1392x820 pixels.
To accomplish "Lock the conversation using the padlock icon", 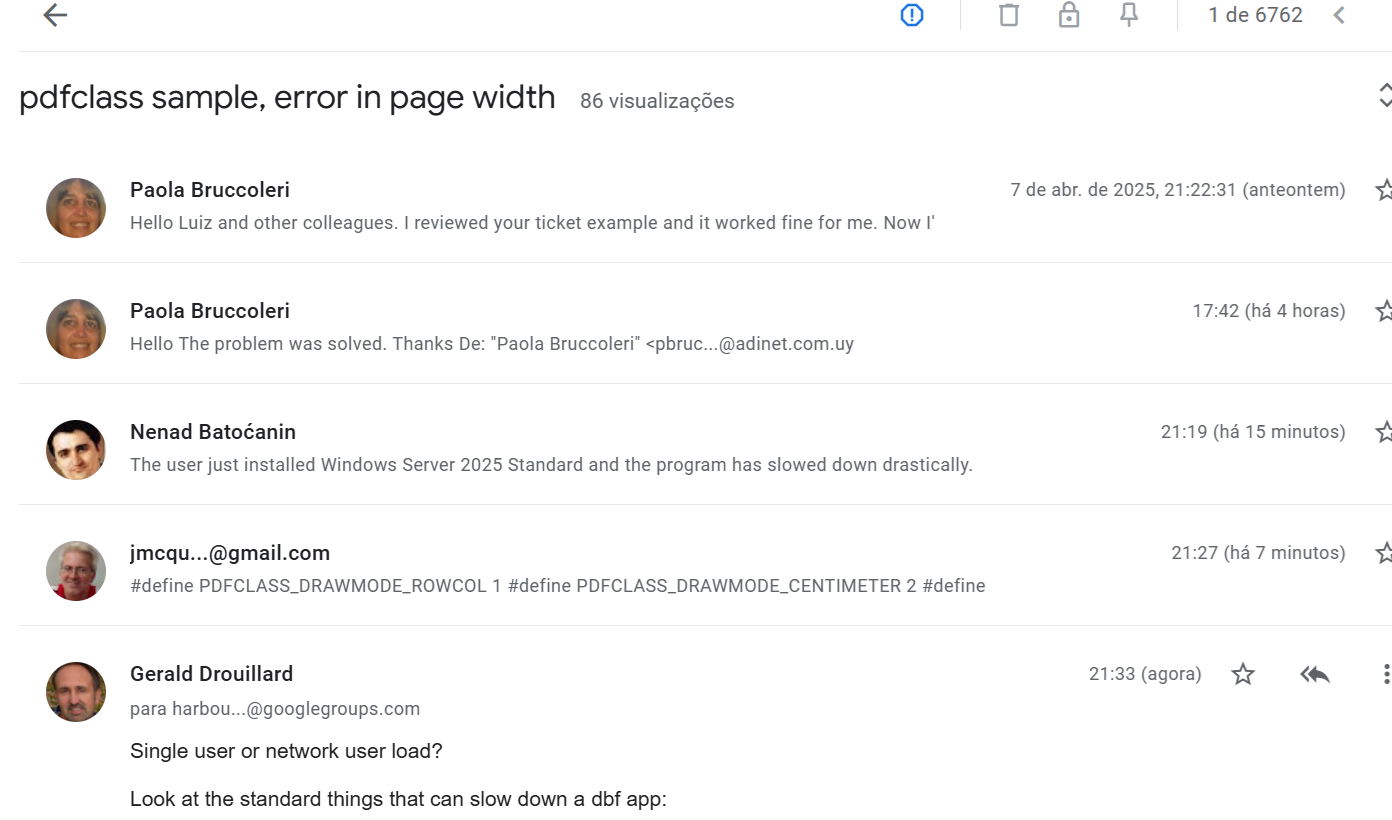I will 1069,15.
